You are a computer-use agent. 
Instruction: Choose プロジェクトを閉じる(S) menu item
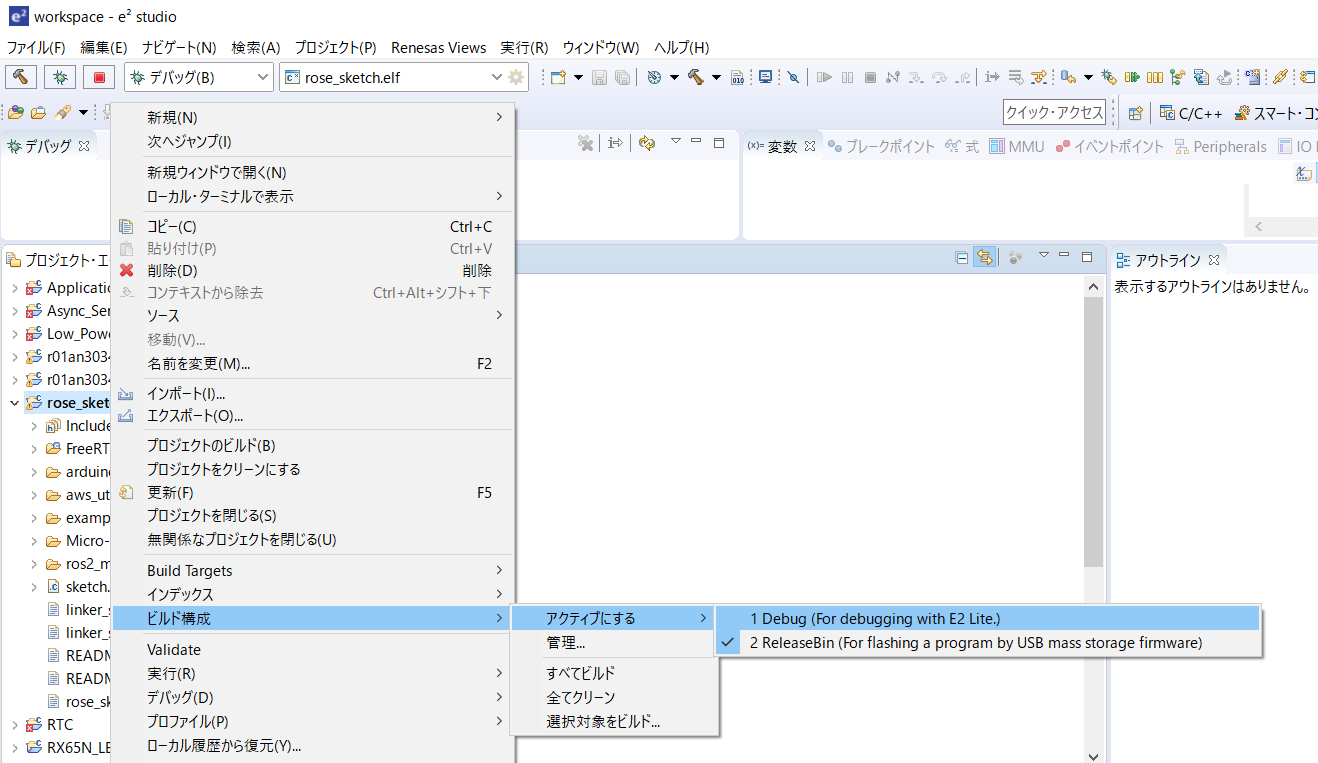[312, 515]
